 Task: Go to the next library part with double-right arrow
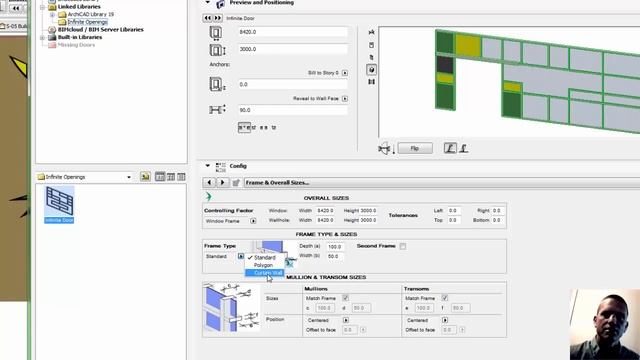(x=218, y=18)
